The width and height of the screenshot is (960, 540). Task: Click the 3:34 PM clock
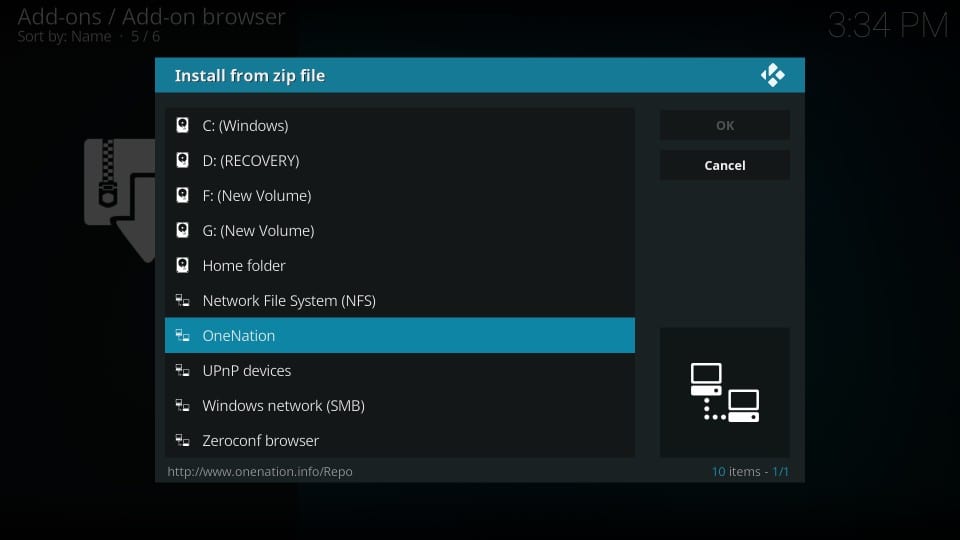pyautogui.click(x=888, y=26)
